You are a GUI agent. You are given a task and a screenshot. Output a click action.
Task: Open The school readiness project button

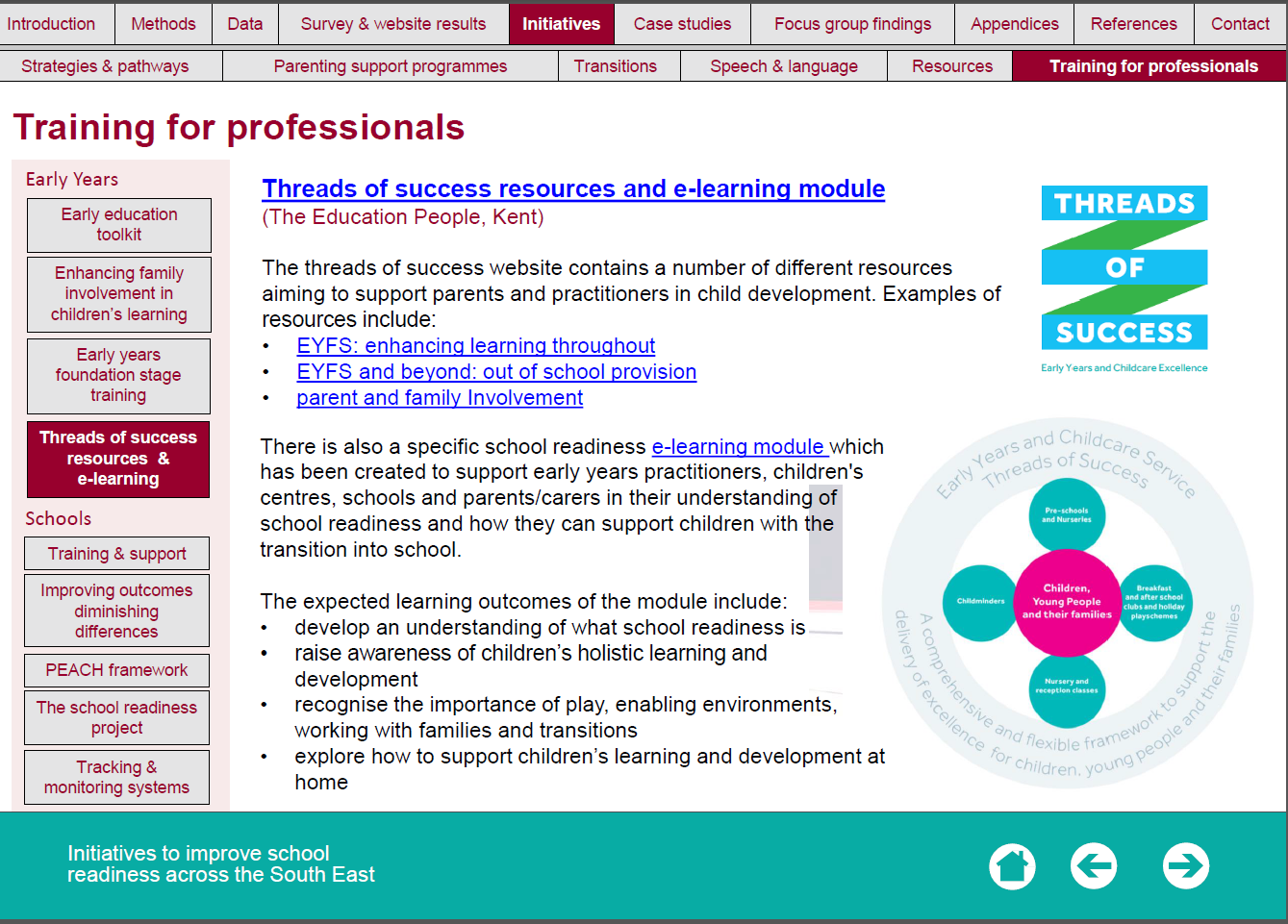[x=116, y=717]
